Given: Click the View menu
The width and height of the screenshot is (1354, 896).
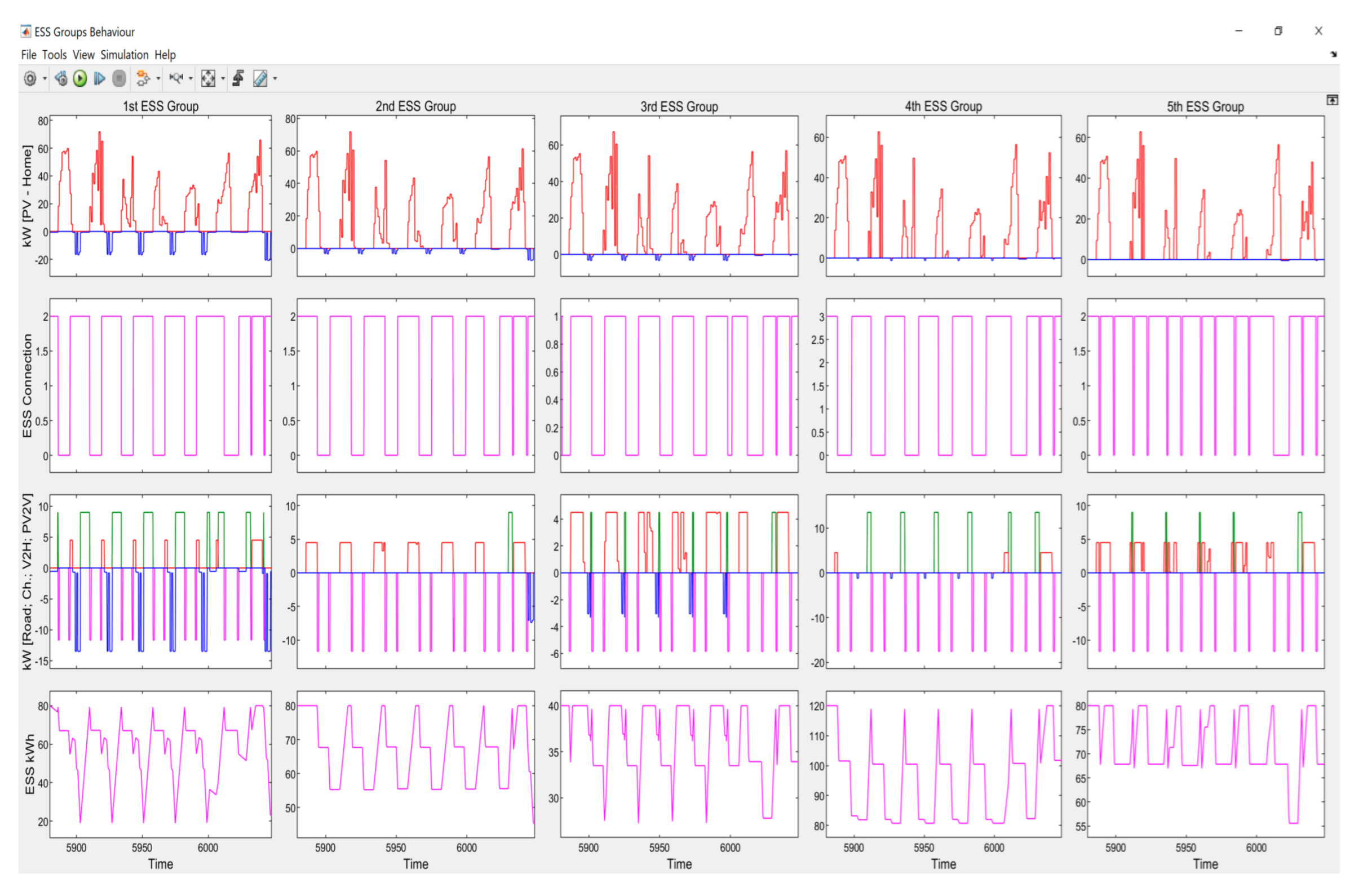Looking at the screenshot, I should point(83,55).
